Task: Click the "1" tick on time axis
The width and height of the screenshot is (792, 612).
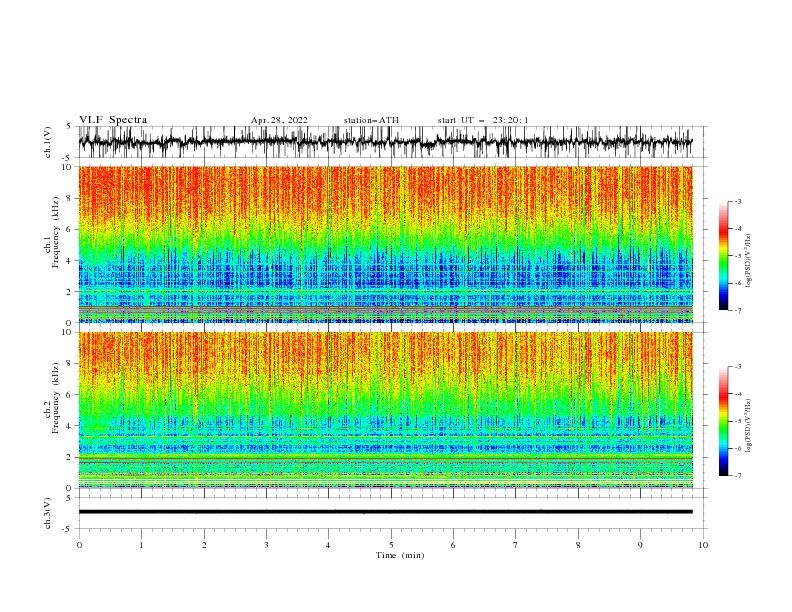Action: coord(141,545)
